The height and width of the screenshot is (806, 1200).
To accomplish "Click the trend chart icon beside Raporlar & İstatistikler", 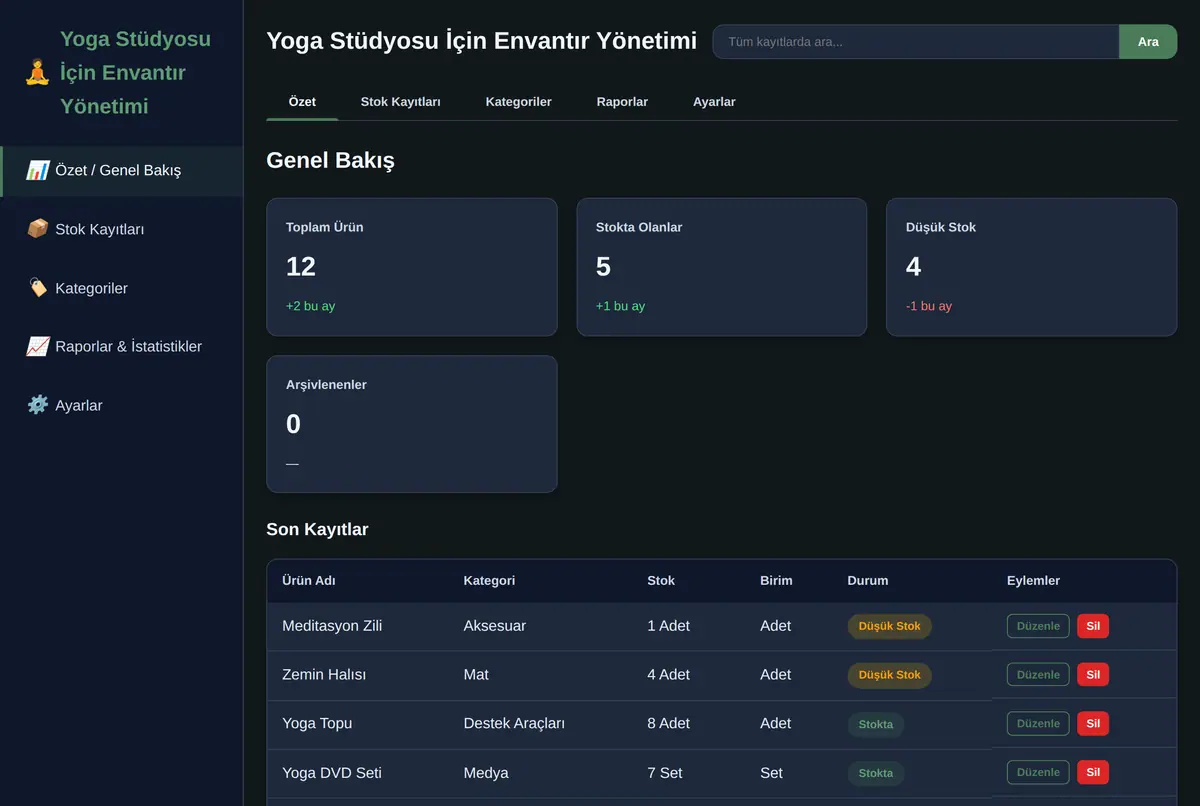I will (x=38, y=346).
